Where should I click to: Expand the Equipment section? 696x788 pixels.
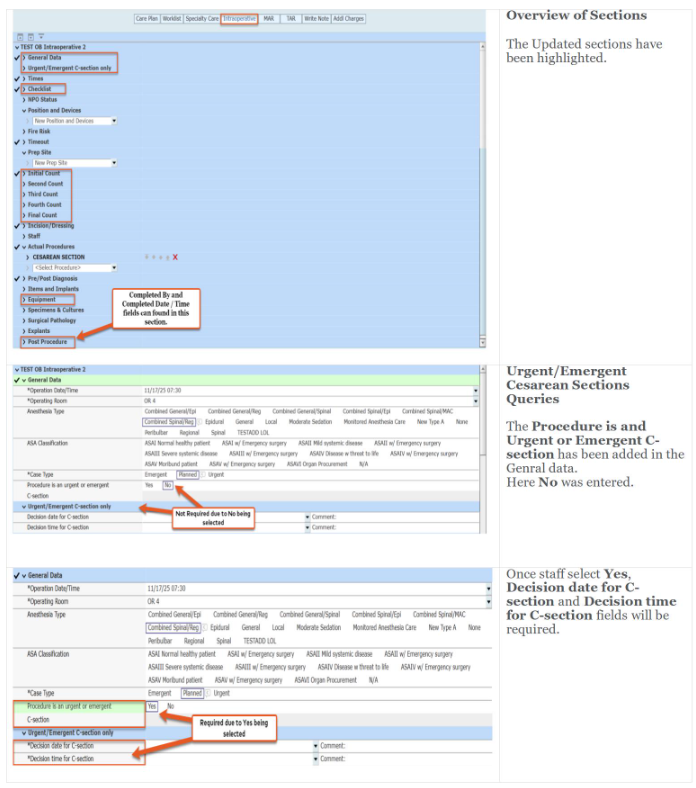point(41,299)
